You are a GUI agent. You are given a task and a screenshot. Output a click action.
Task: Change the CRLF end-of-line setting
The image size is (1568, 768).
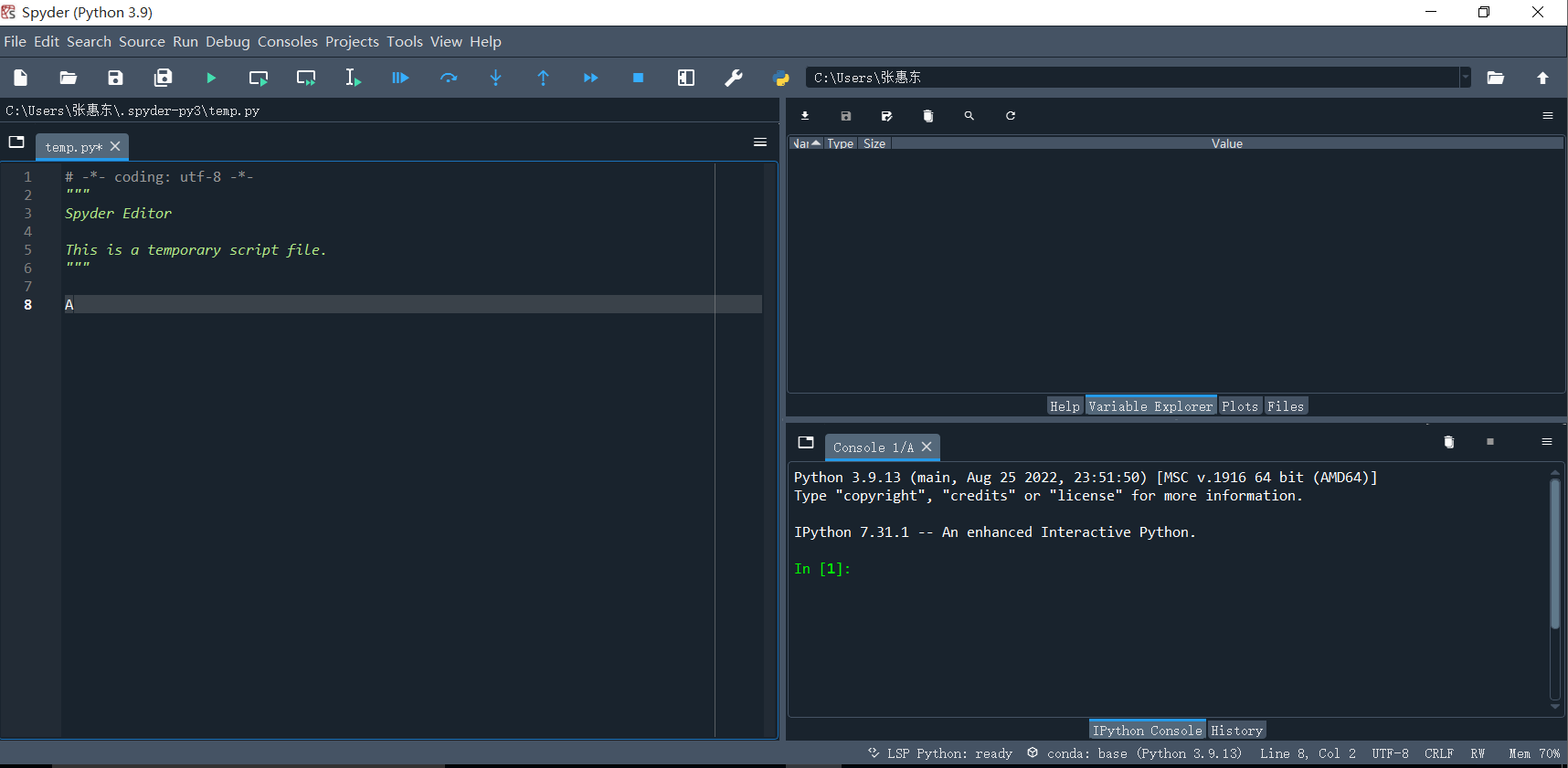click(x=1439, y=753)
